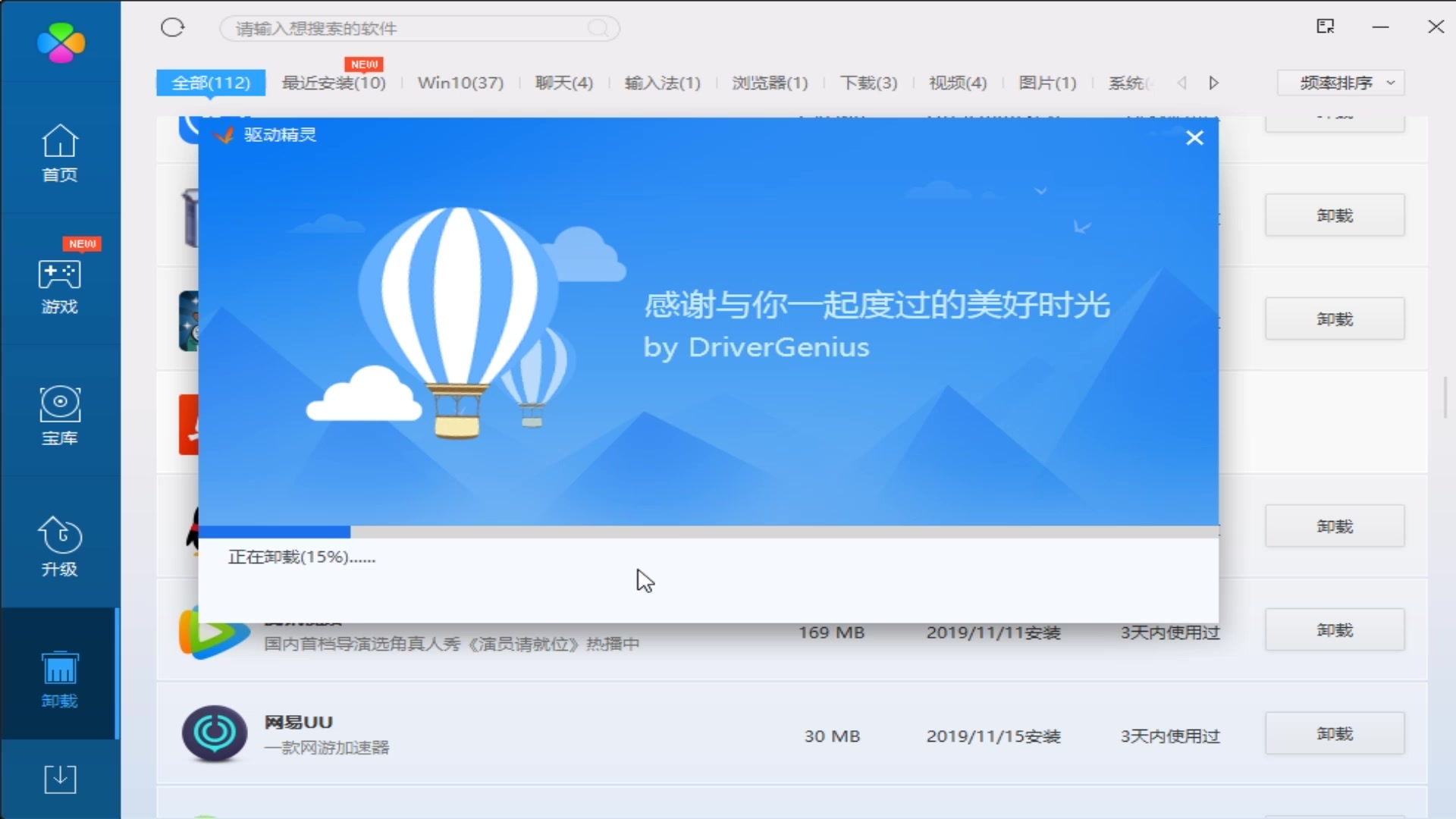The height and width of the screenshot is (819, 1456).
Task: Click the vertical scrollbar on list's right edge
Action: (1445, 397)
